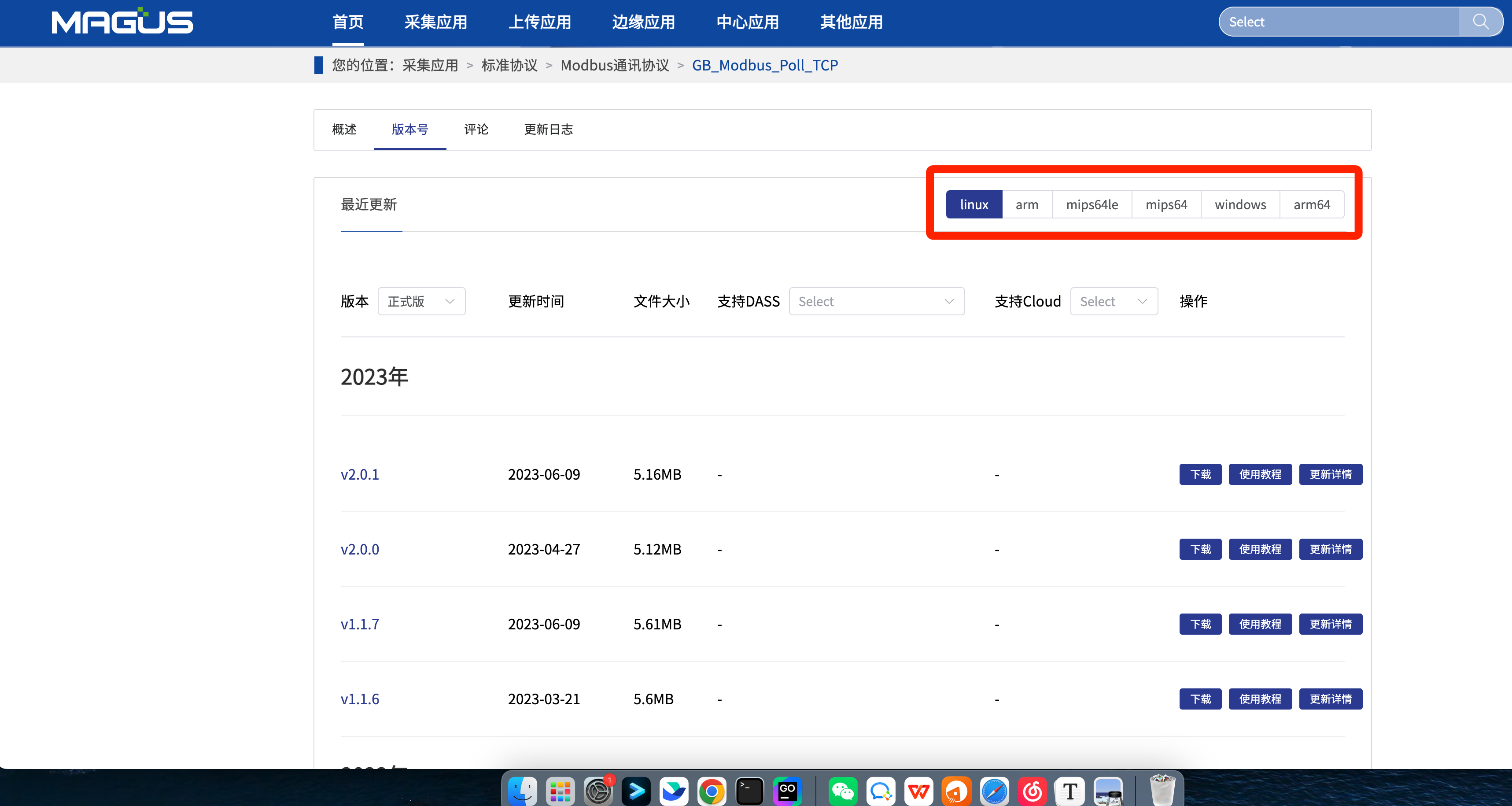Screen dimensions: 1512x806
Task: Open 采集应用 in top navigation
Action: [435, 22]
